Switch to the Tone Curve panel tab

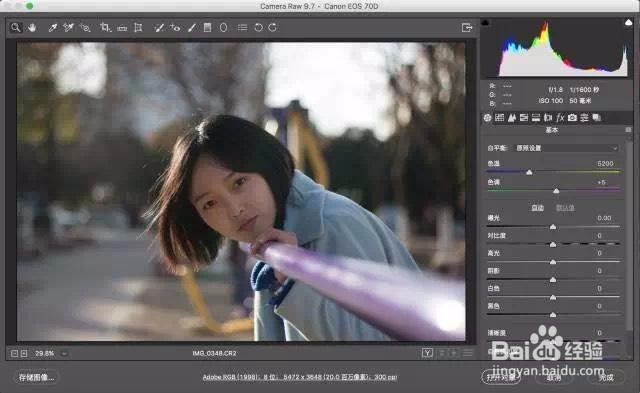500,118
